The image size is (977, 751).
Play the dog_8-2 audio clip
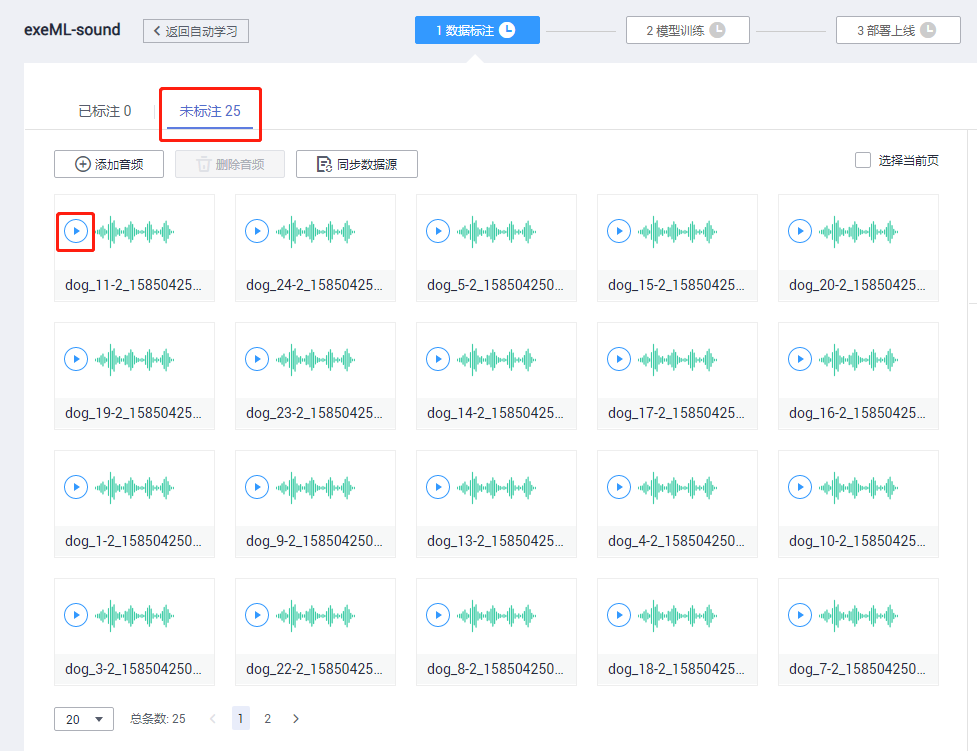click(438, 615)
